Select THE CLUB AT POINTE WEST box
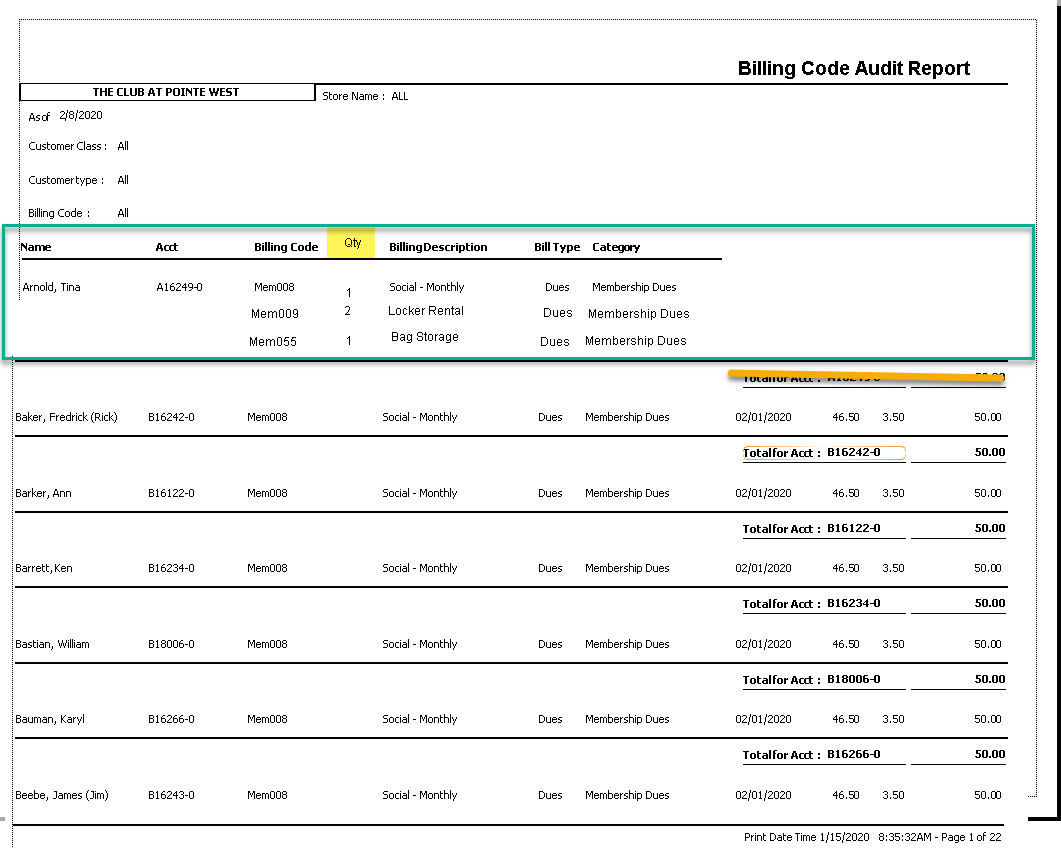1061x853 pixels. point(166,92)
